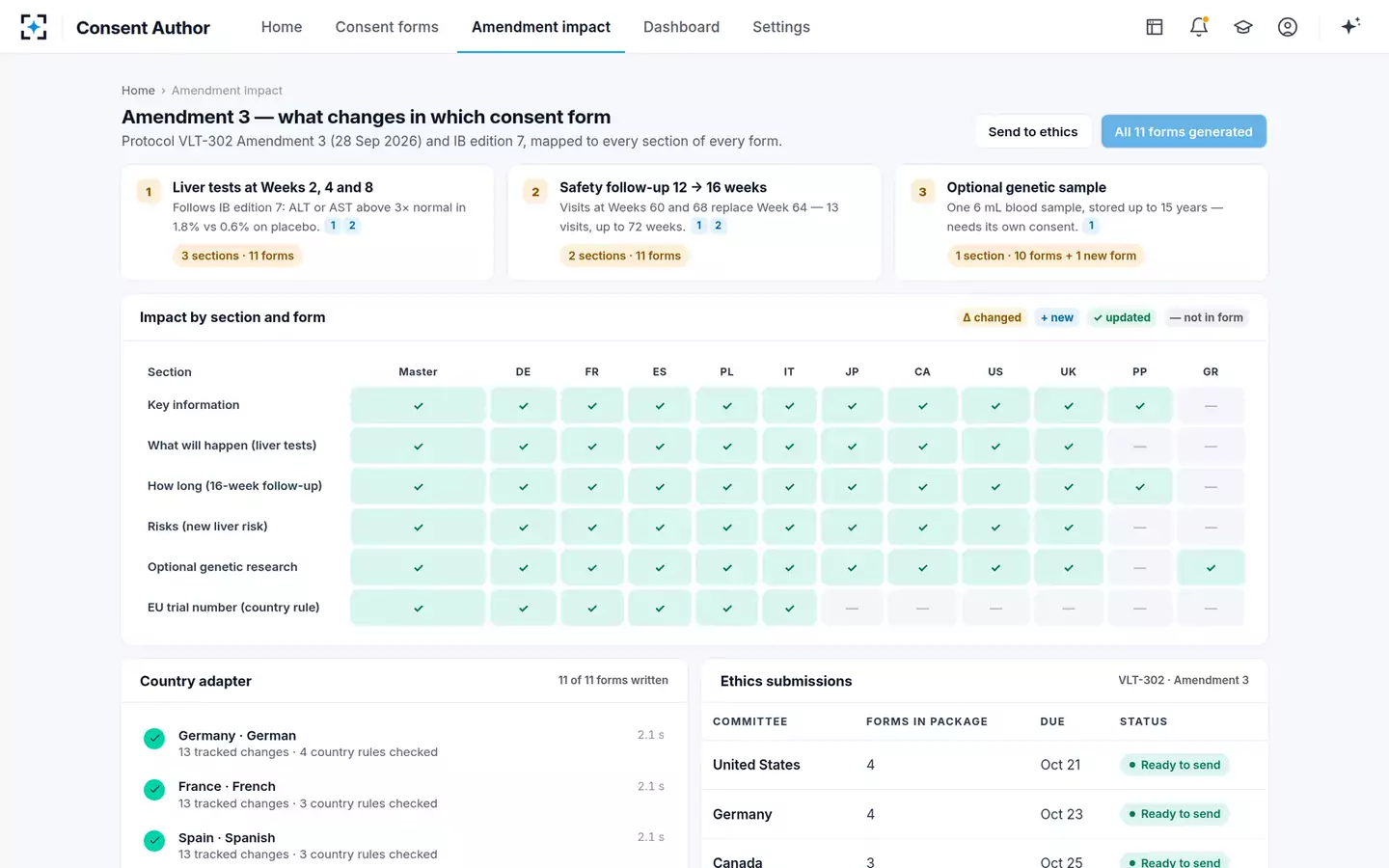The width and height of the screenshot is (1389, 868).
Task: Click the Send to ethics button
Action: (x=1033, y=132)
